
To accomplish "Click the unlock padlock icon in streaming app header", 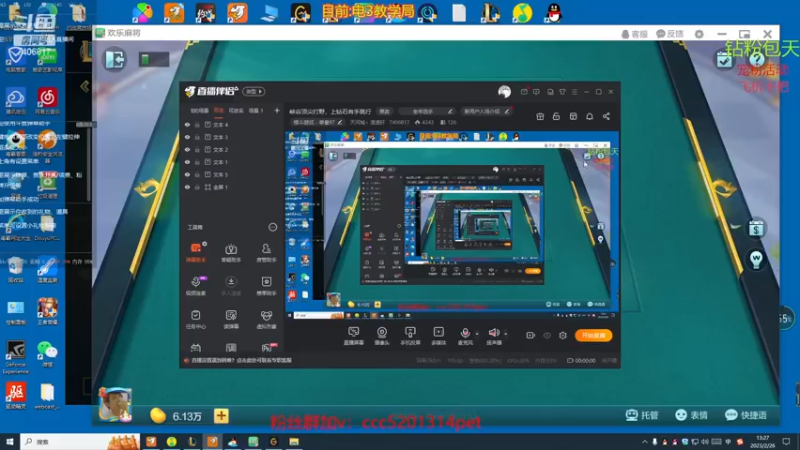I will click(556, 116).
